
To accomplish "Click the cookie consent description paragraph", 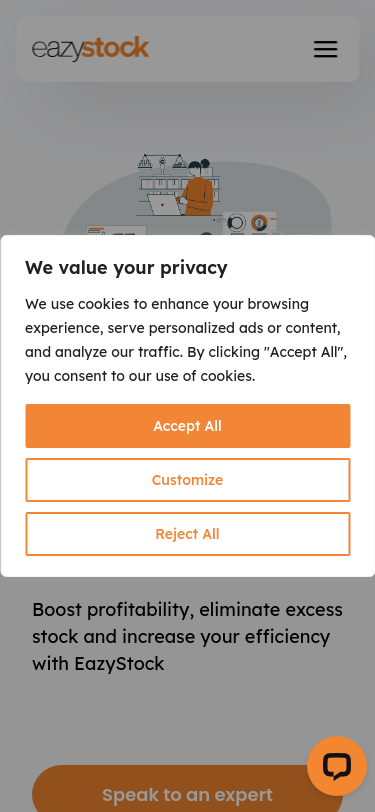I will (186, 340).
